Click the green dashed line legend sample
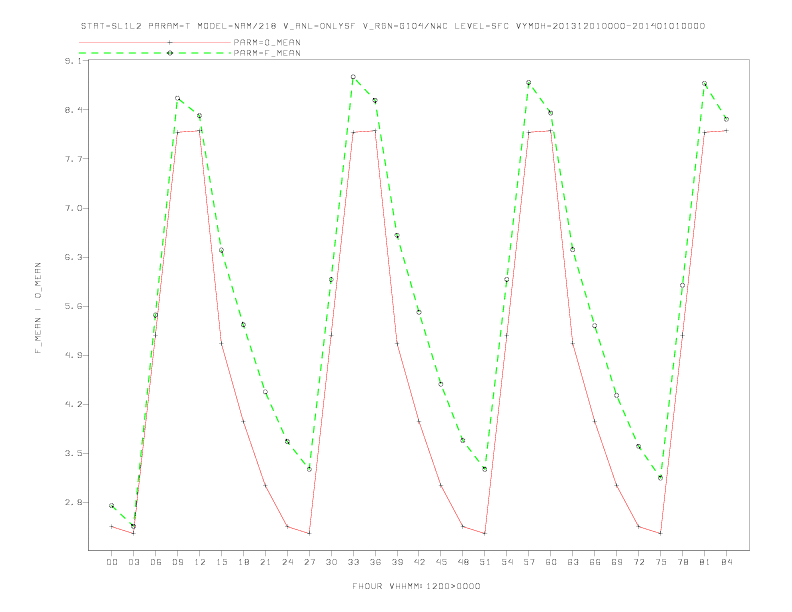Screen dimensions: 792x612 [155, 53]
